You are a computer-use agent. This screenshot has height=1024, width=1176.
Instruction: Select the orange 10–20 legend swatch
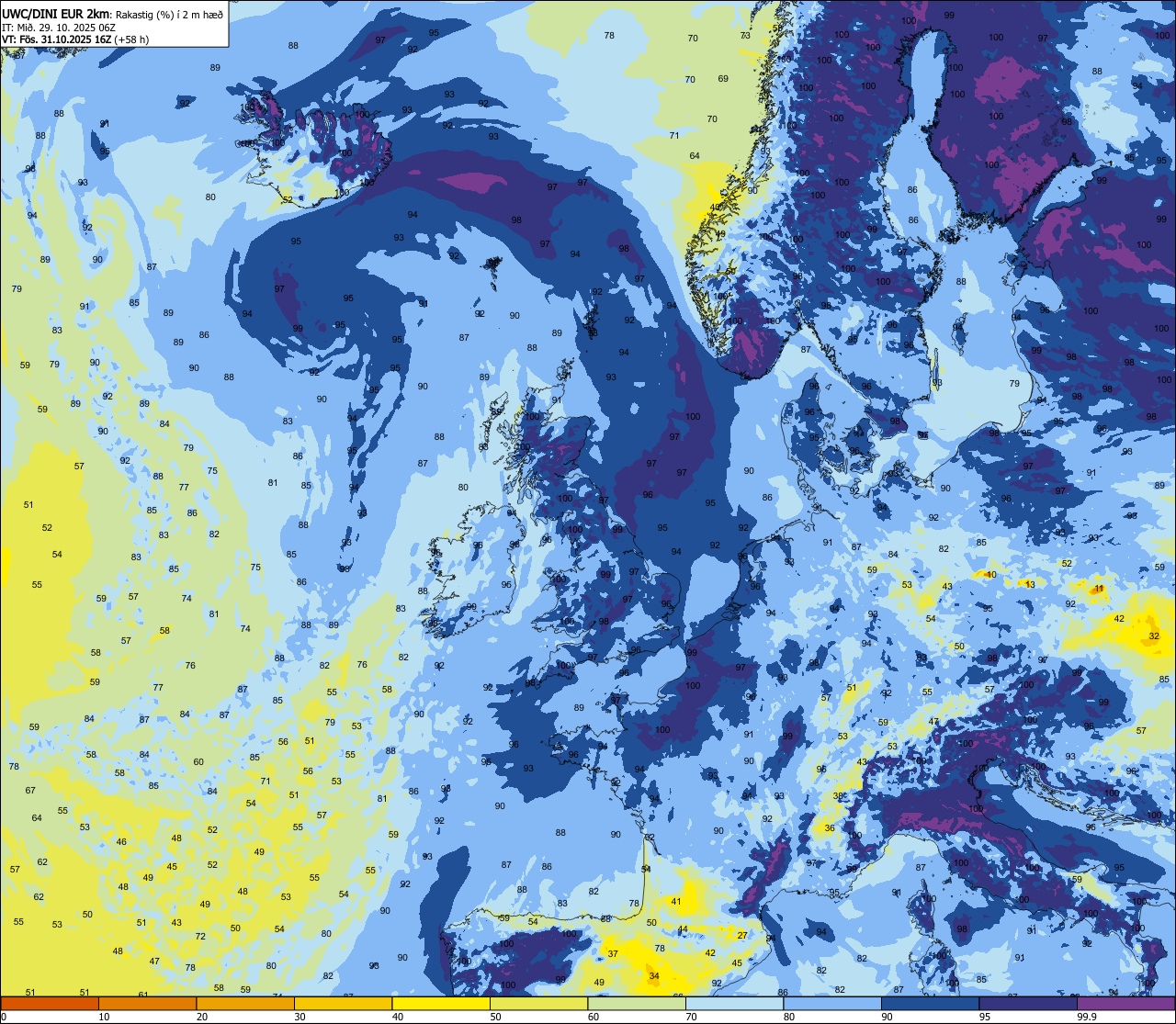[x=147, y=1003]
